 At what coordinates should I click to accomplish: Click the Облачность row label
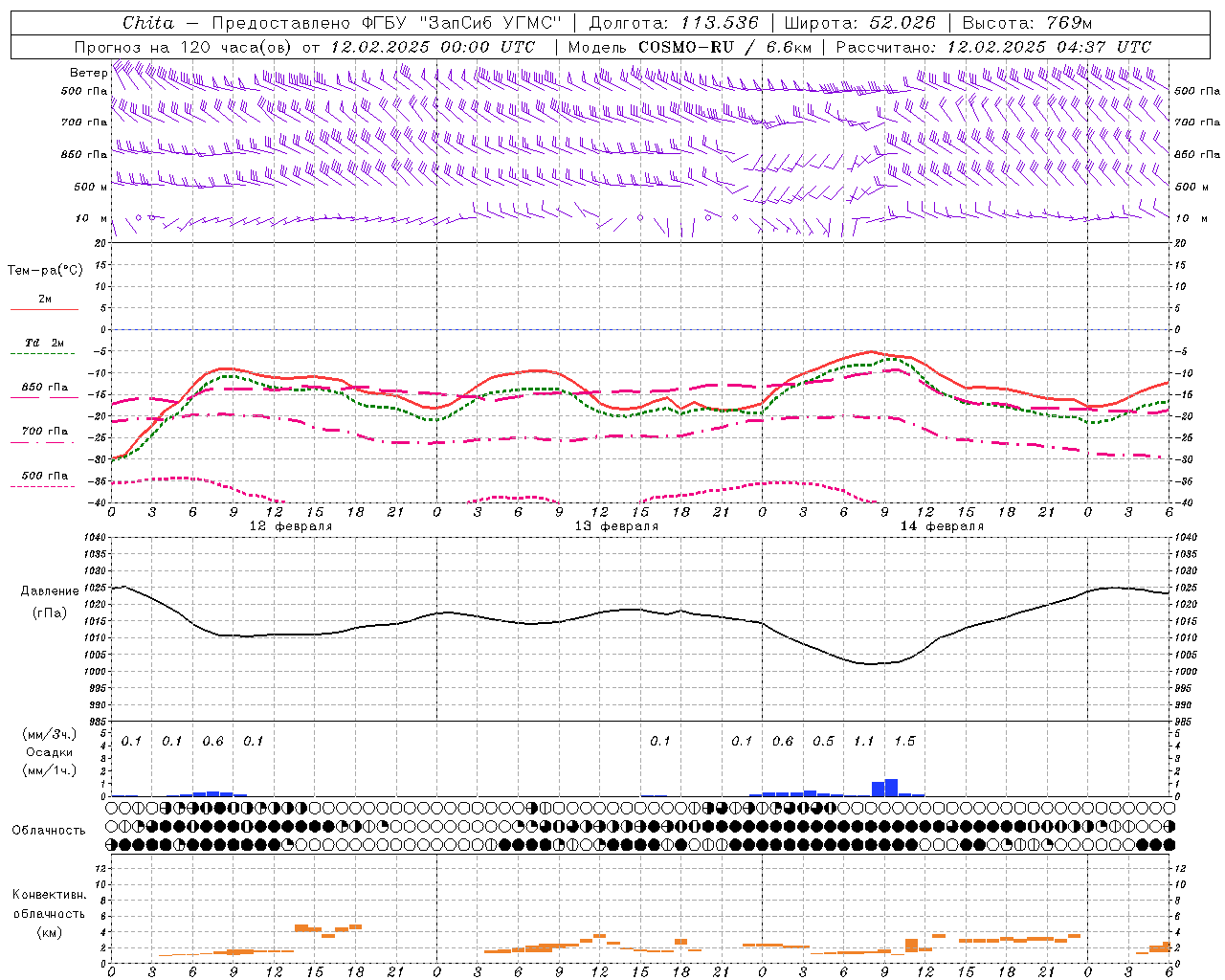click(x=49, y=831)
